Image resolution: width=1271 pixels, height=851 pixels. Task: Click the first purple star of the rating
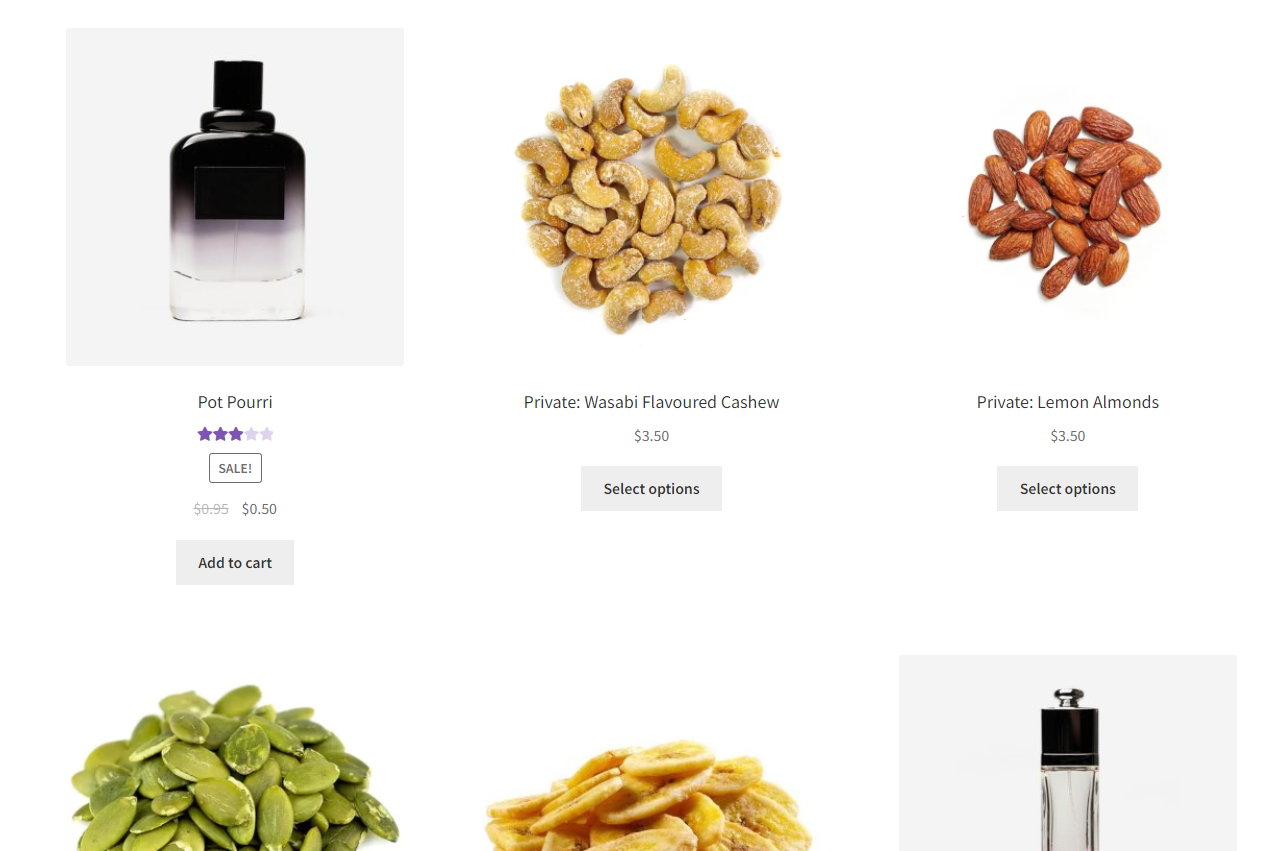coord(205,434)
